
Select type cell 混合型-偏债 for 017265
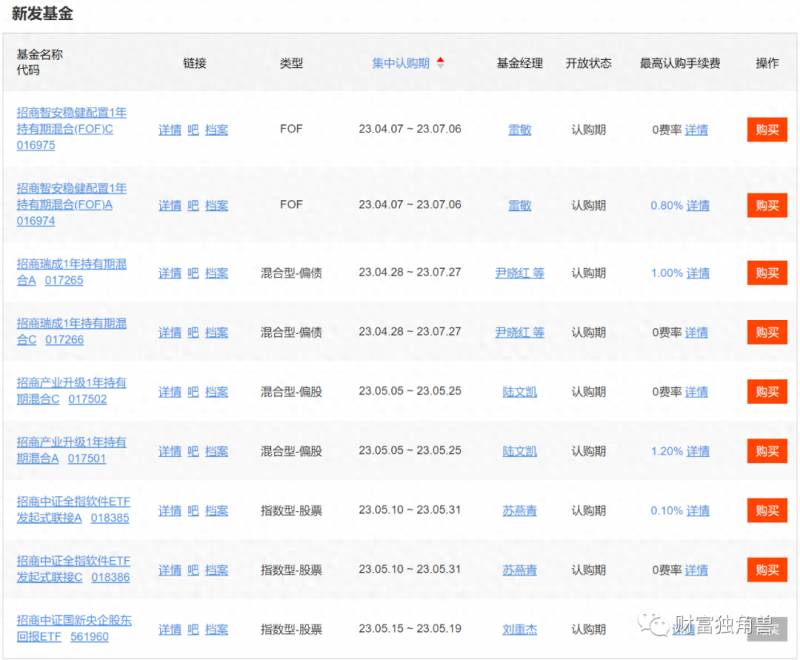(291, 273)
